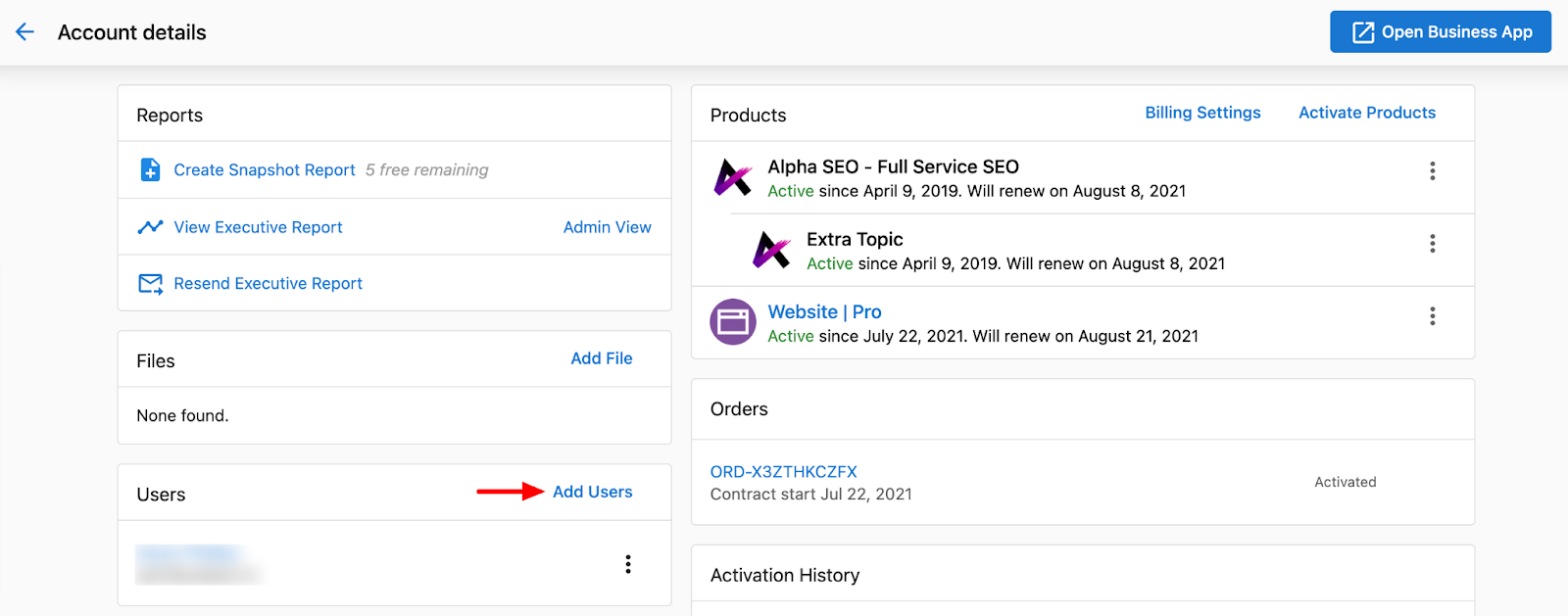Click the Extra Topic product logo
Image resolution: width=1568 pixels, height=616 pixels.
(771, 250)
